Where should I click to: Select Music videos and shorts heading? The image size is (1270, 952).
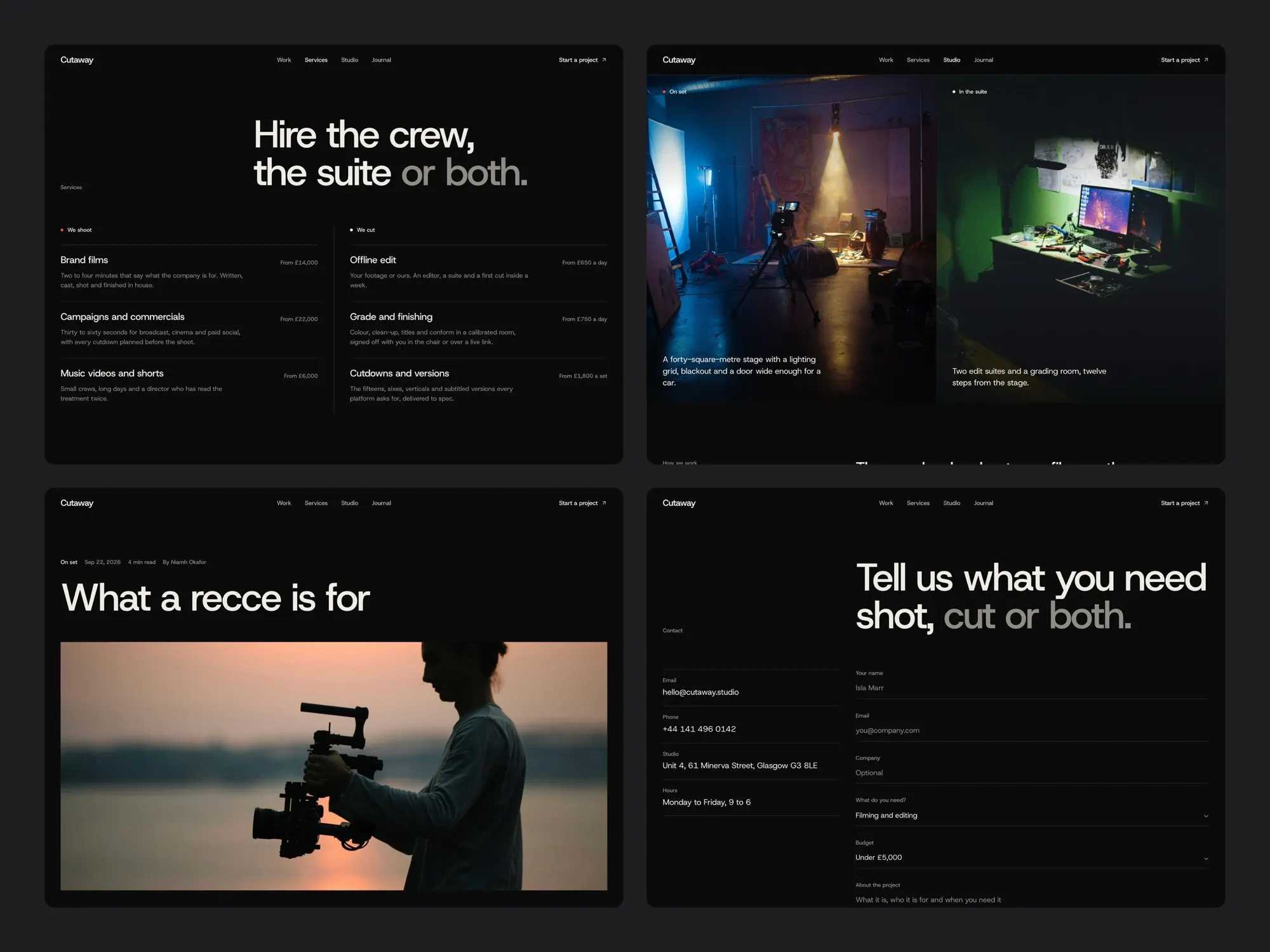pyautogui.click(x=112, y=373)
